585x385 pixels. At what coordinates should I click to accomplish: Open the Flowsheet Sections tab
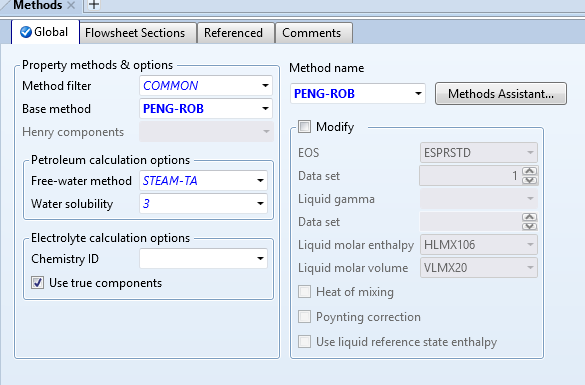[138, 33]
